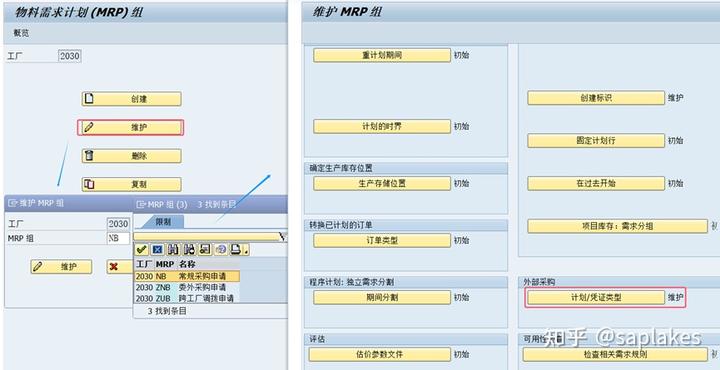
Task: Click the green checkmark copy icon
Action: coord(142,249)
